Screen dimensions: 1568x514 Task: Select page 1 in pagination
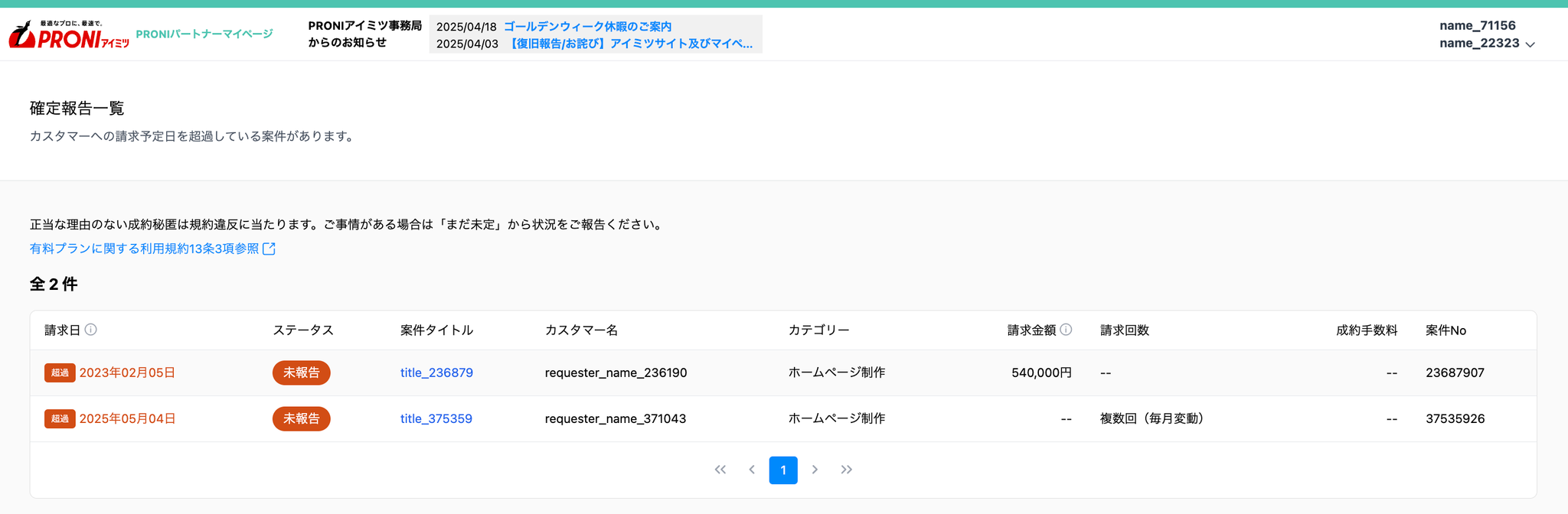tap(782, 470)
